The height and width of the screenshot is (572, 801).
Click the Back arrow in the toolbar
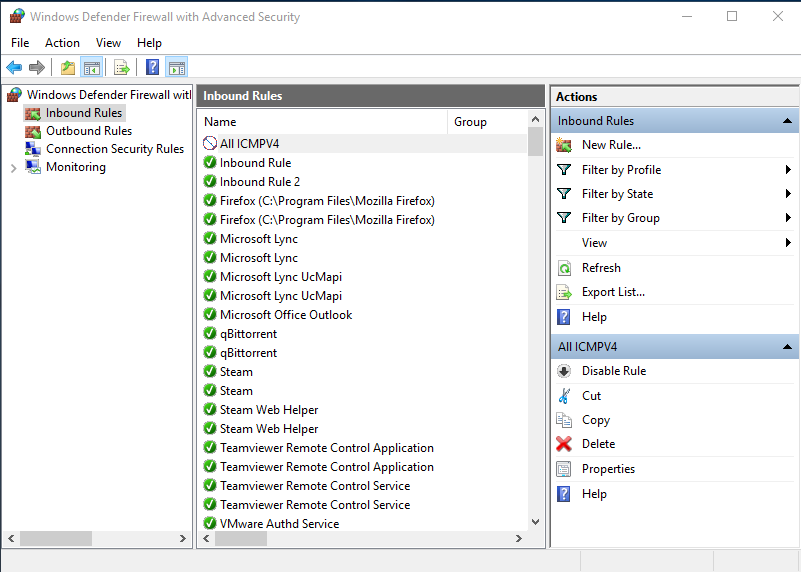(14, 67)
